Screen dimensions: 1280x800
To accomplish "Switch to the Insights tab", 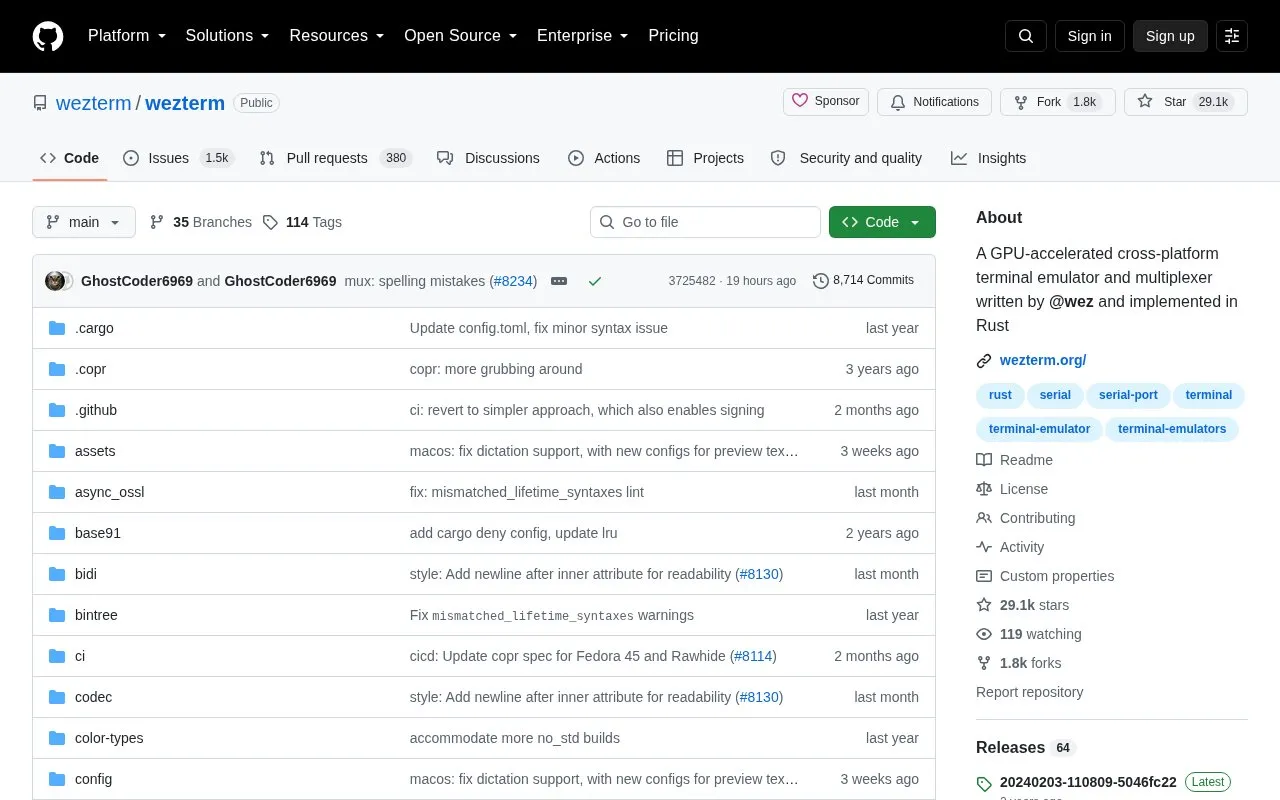I will point(988,158).
